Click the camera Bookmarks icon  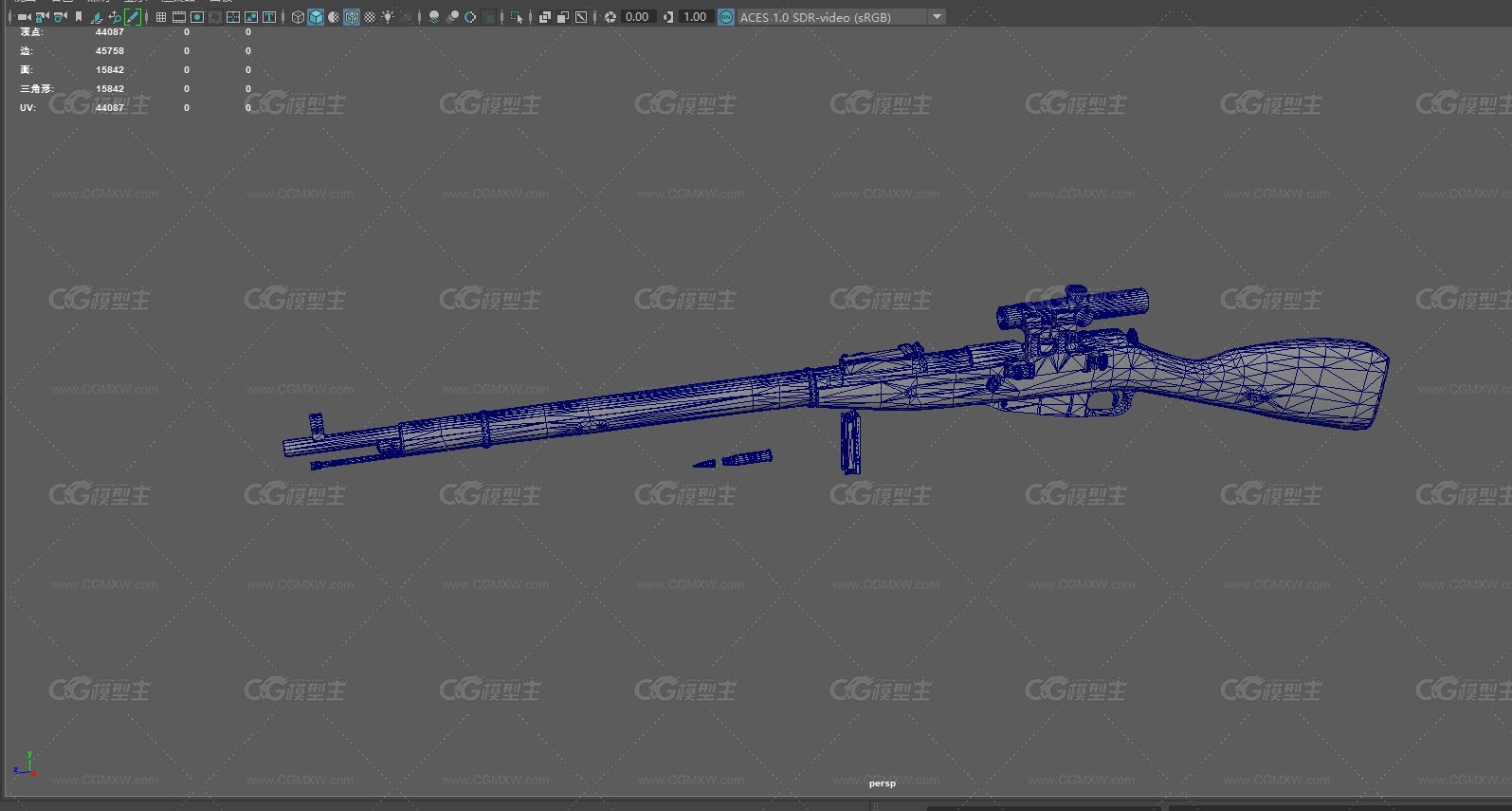click(x=79, y=17)
